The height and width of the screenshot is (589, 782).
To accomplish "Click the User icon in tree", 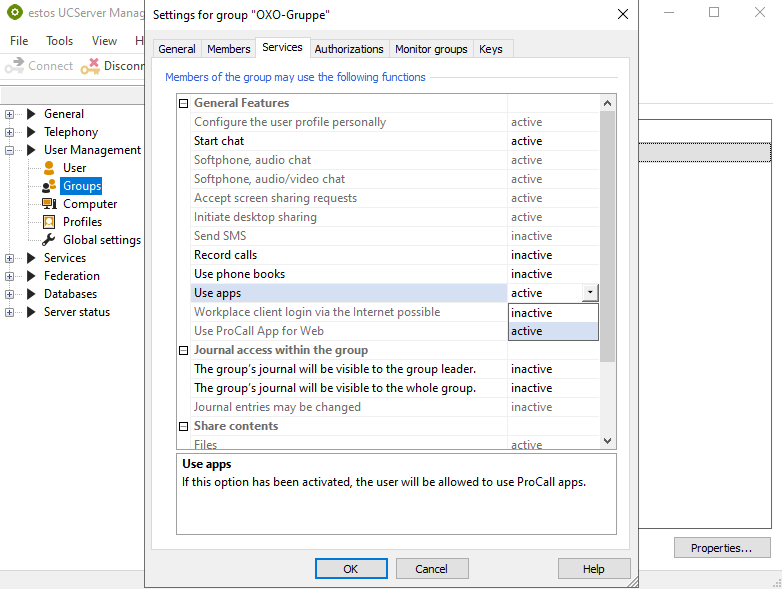I will 49,168.
